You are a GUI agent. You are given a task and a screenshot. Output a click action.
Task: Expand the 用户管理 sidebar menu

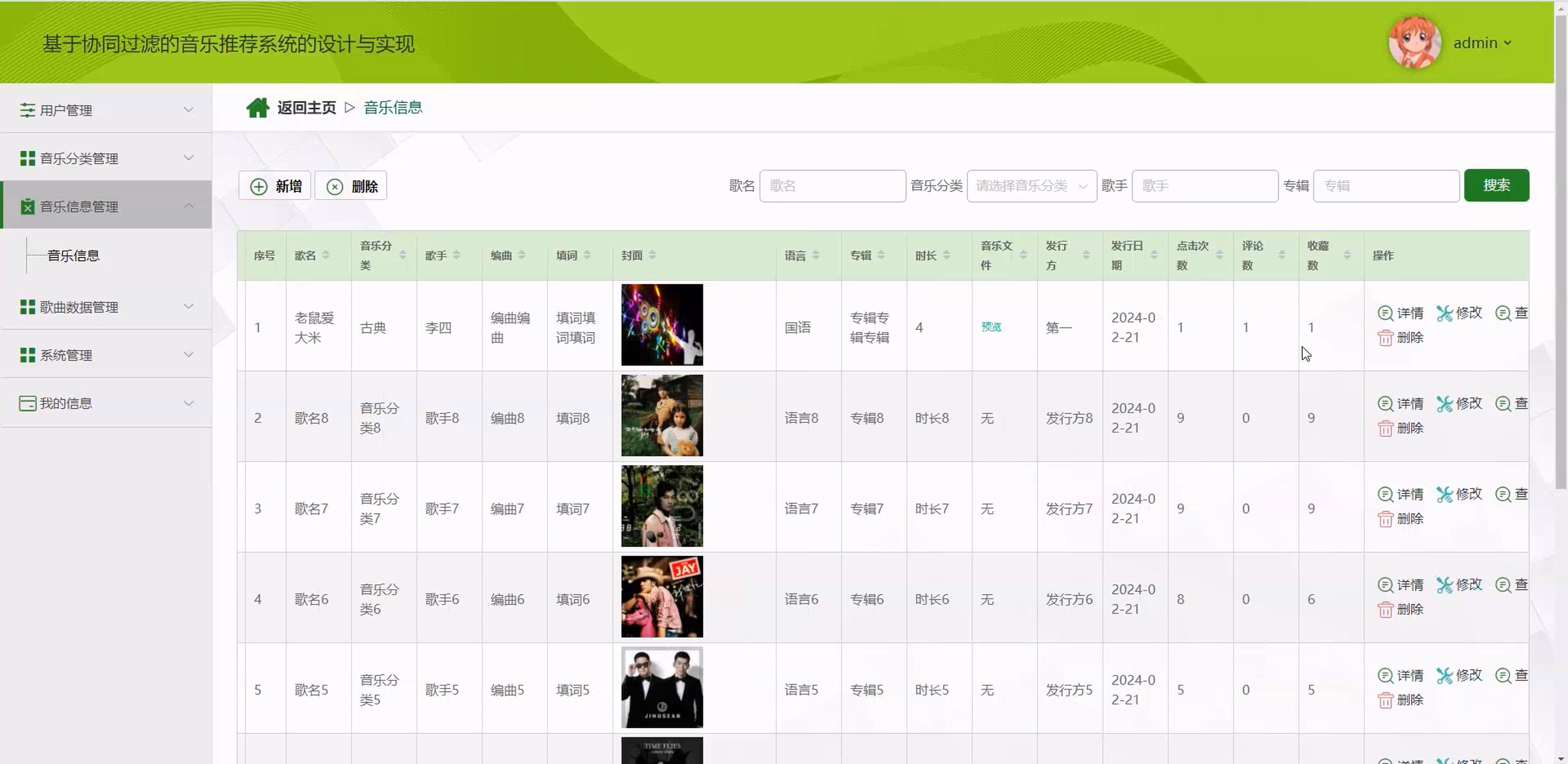coord(107,110)
